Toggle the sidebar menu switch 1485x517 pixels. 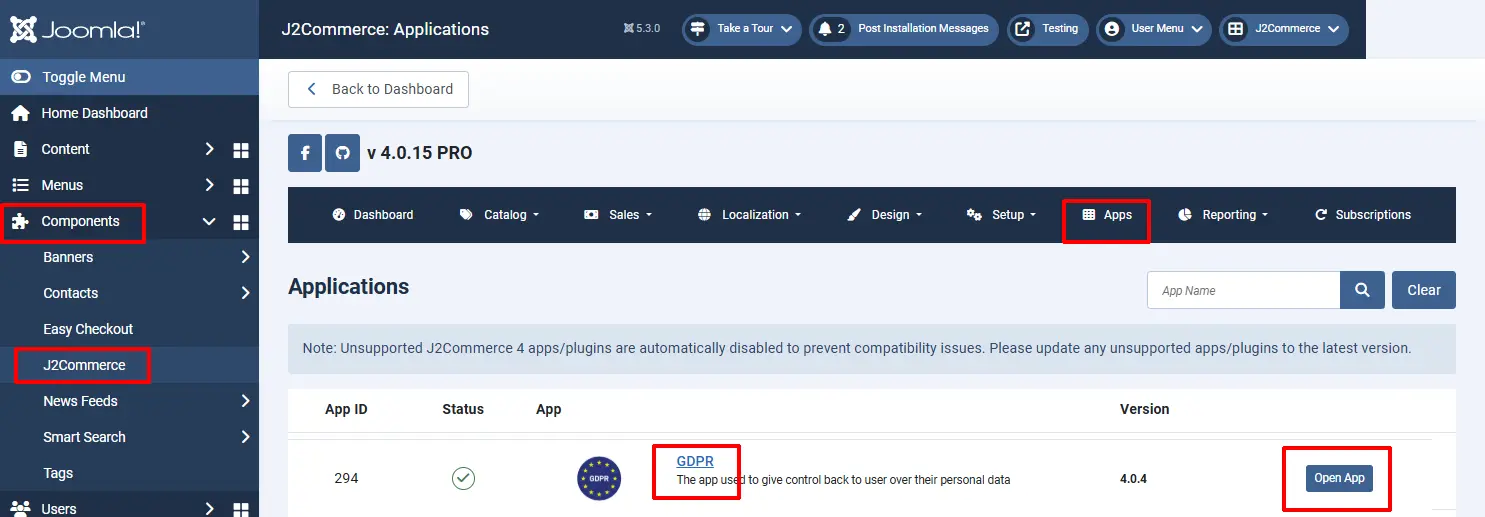pos(21,77)
